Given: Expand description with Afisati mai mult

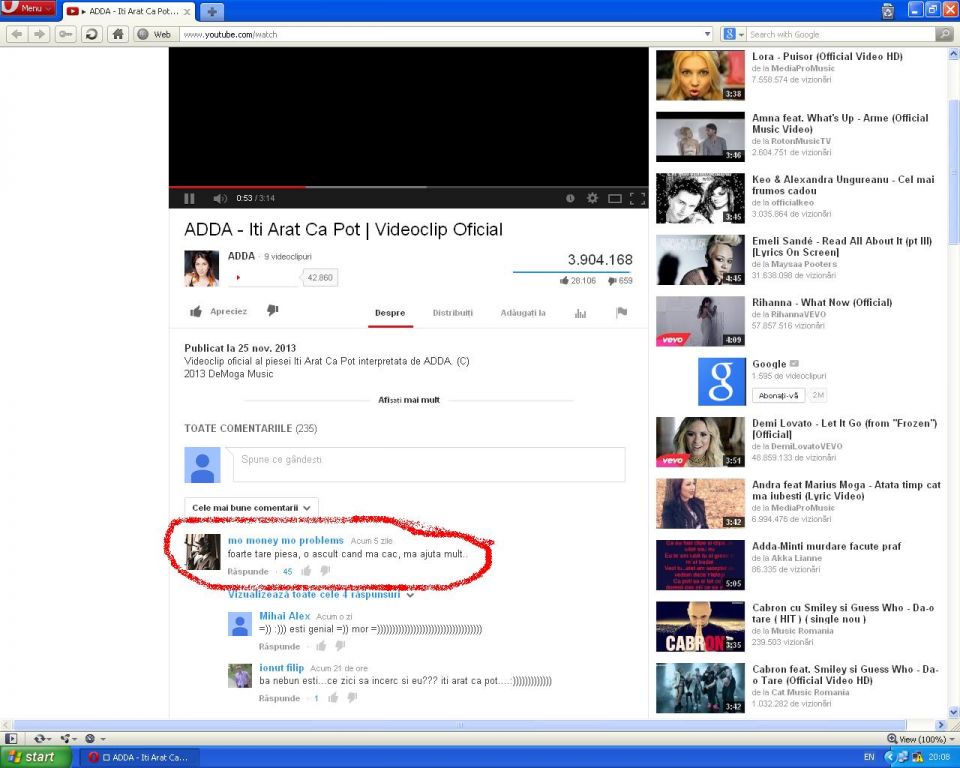Looking at the screenshot, I should pyautogui.click(x=409, y=400).
